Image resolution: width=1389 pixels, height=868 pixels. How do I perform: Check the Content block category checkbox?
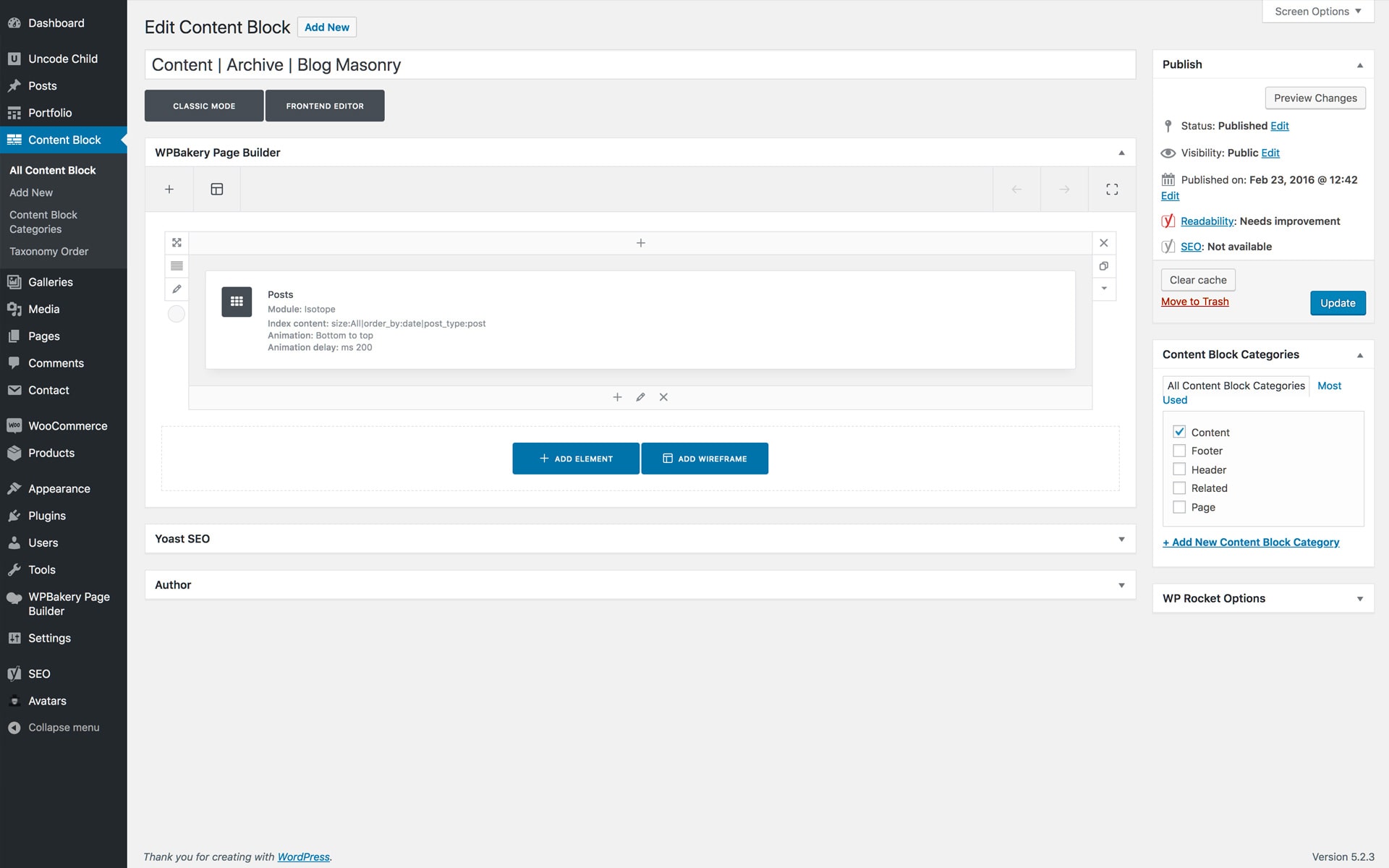[1180, 432]
